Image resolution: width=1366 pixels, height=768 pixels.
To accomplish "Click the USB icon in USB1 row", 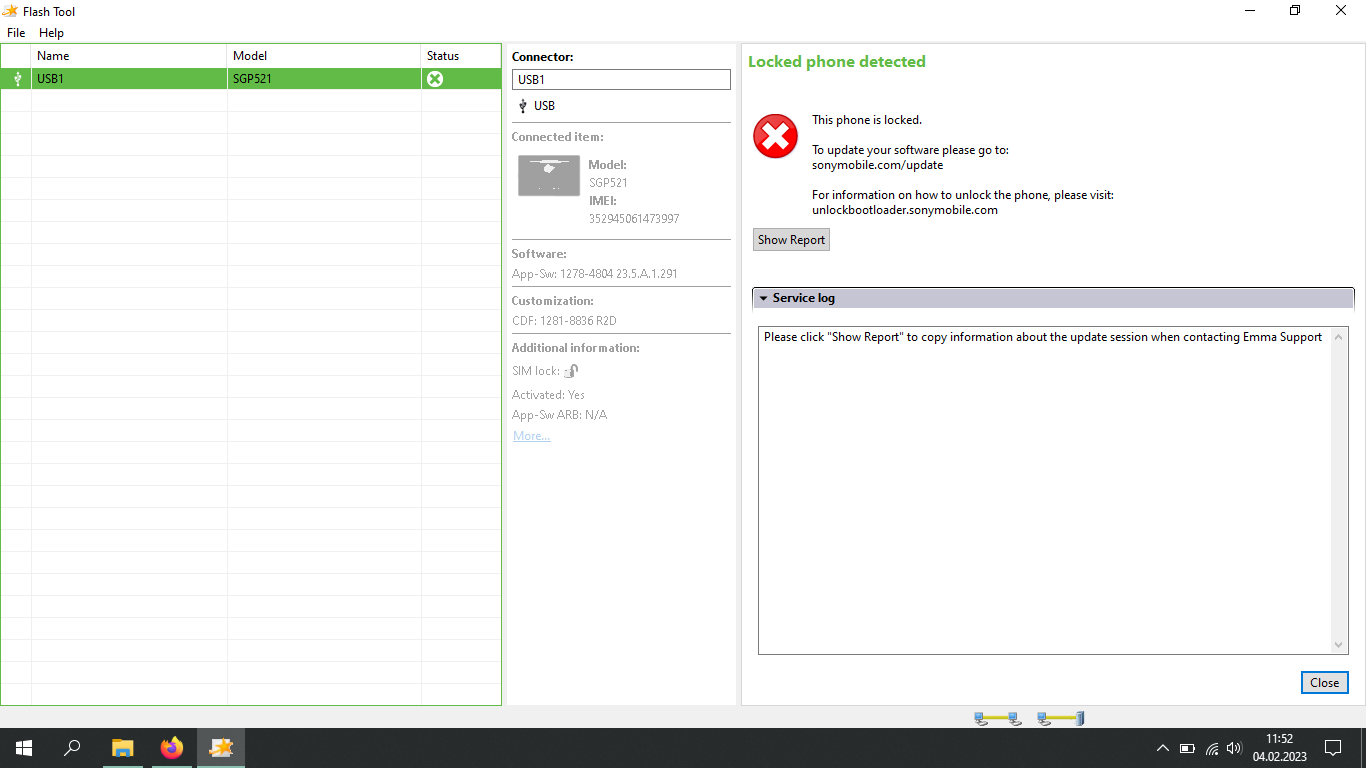I will tap(17, 79).
